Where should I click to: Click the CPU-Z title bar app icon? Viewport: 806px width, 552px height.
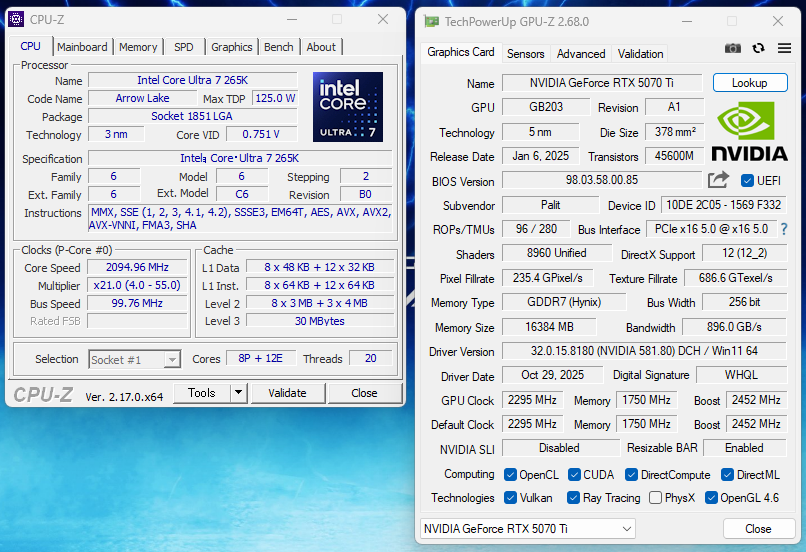click(x=16, y=19)
